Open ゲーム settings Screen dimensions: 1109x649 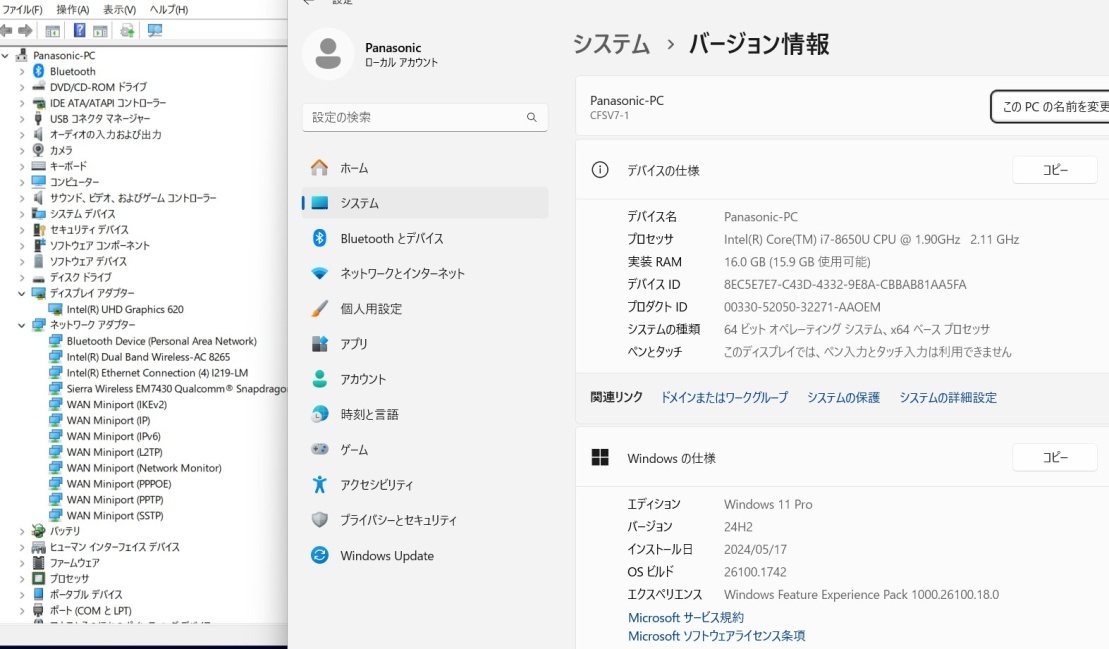(424, 450)
